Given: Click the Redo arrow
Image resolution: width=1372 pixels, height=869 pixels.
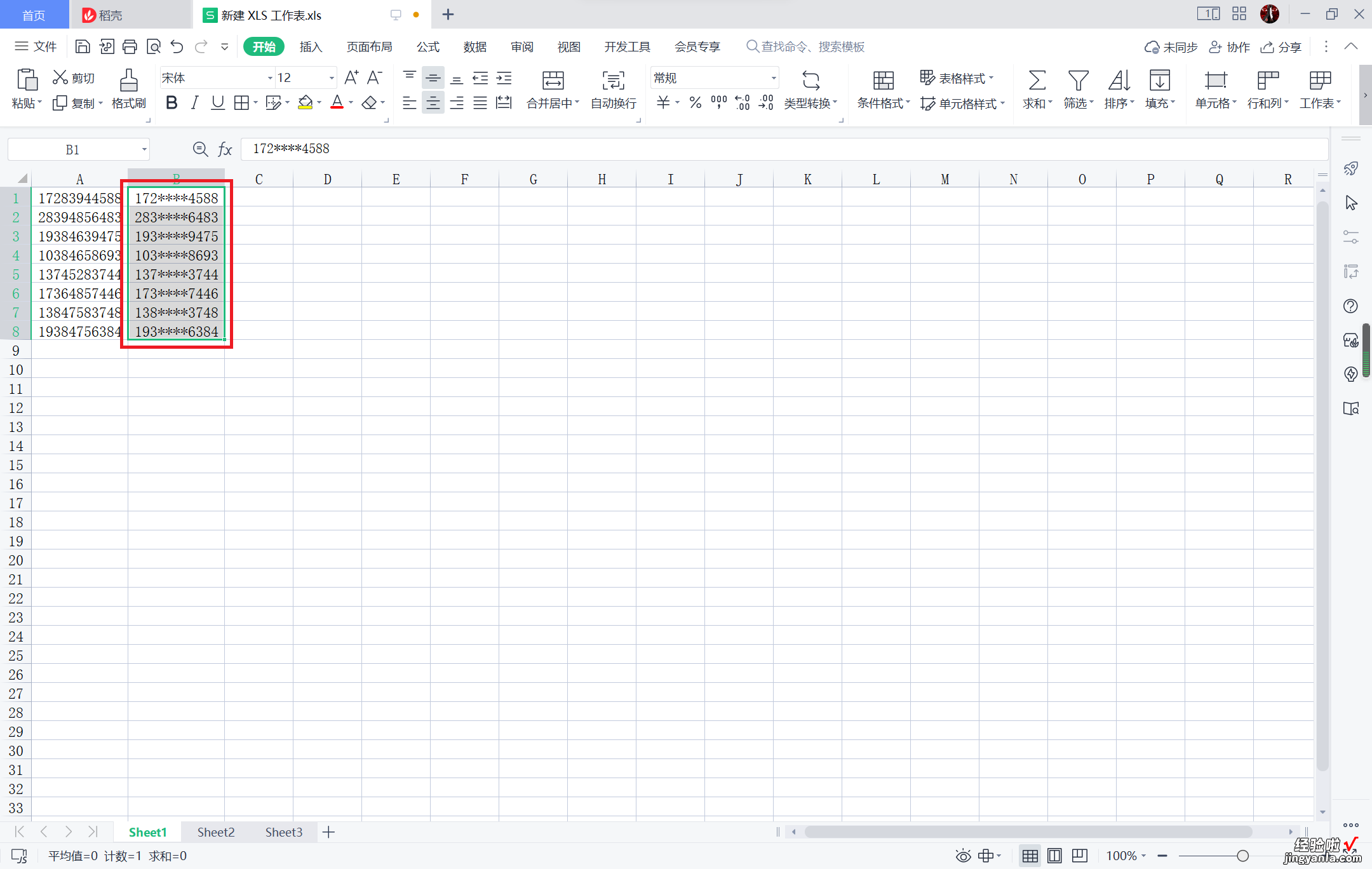Looking at the screenshot, I should 201,46.
